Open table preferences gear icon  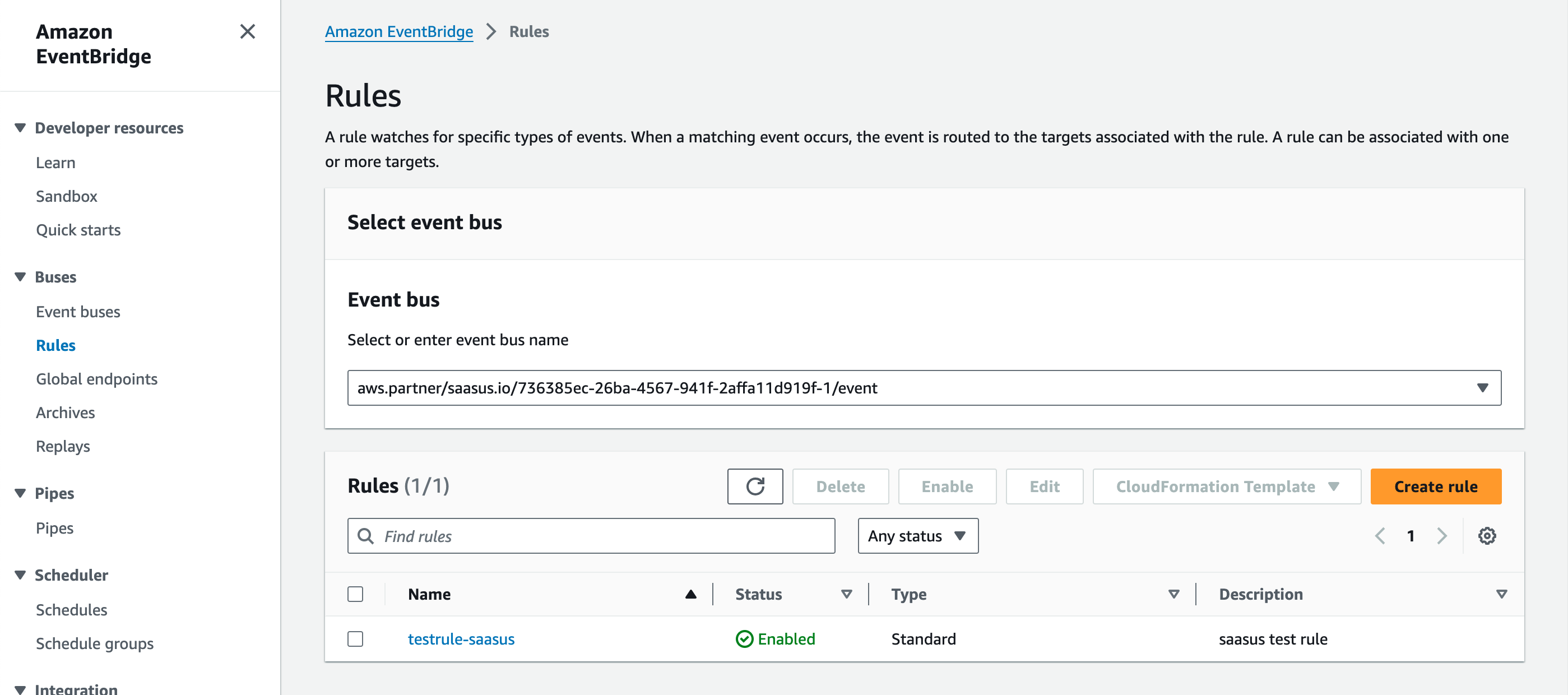[x=1486, y=536]
